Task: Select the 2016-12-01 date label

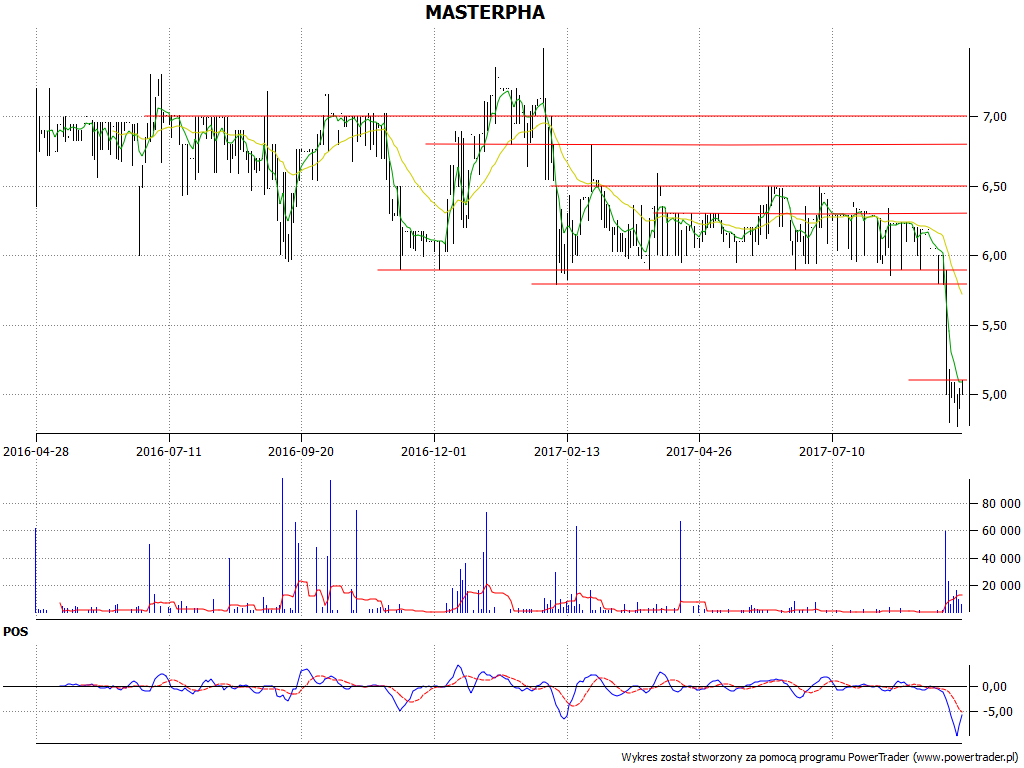Action: 434,451
